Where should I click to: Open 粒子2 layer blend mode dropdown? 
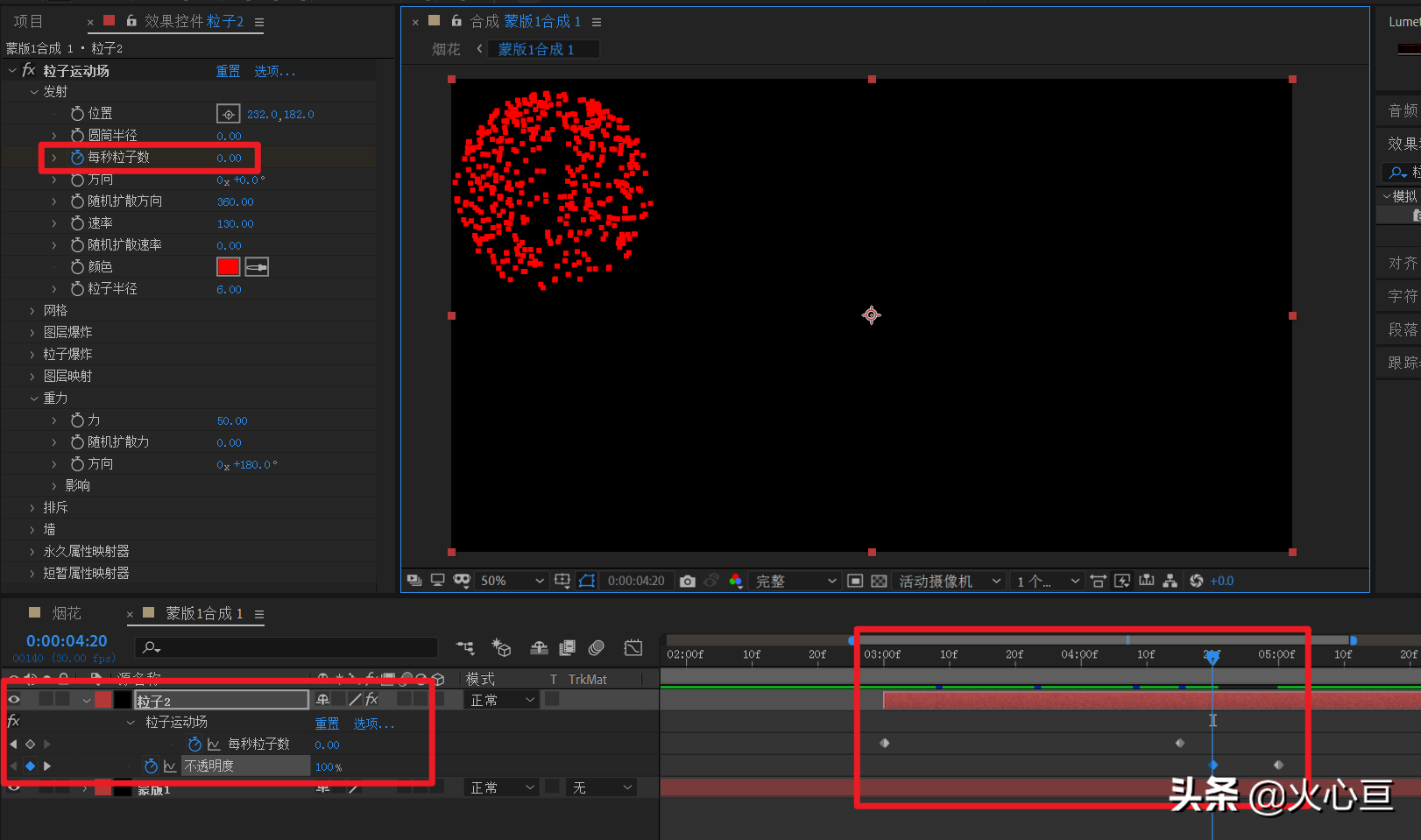501,700
